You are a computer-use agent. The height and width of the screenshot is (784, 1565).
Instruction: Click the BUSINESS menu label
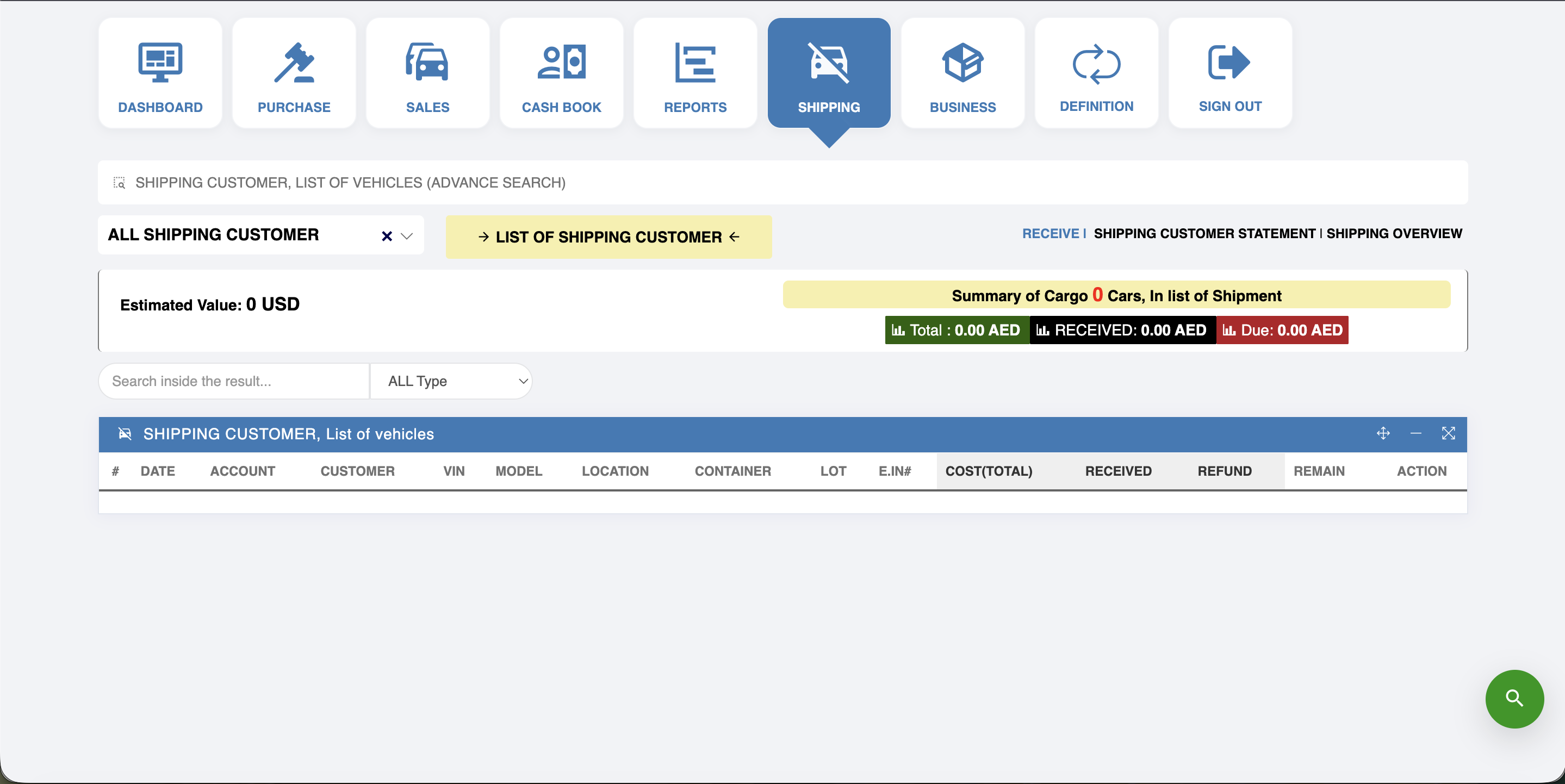[x=962, y=108]
